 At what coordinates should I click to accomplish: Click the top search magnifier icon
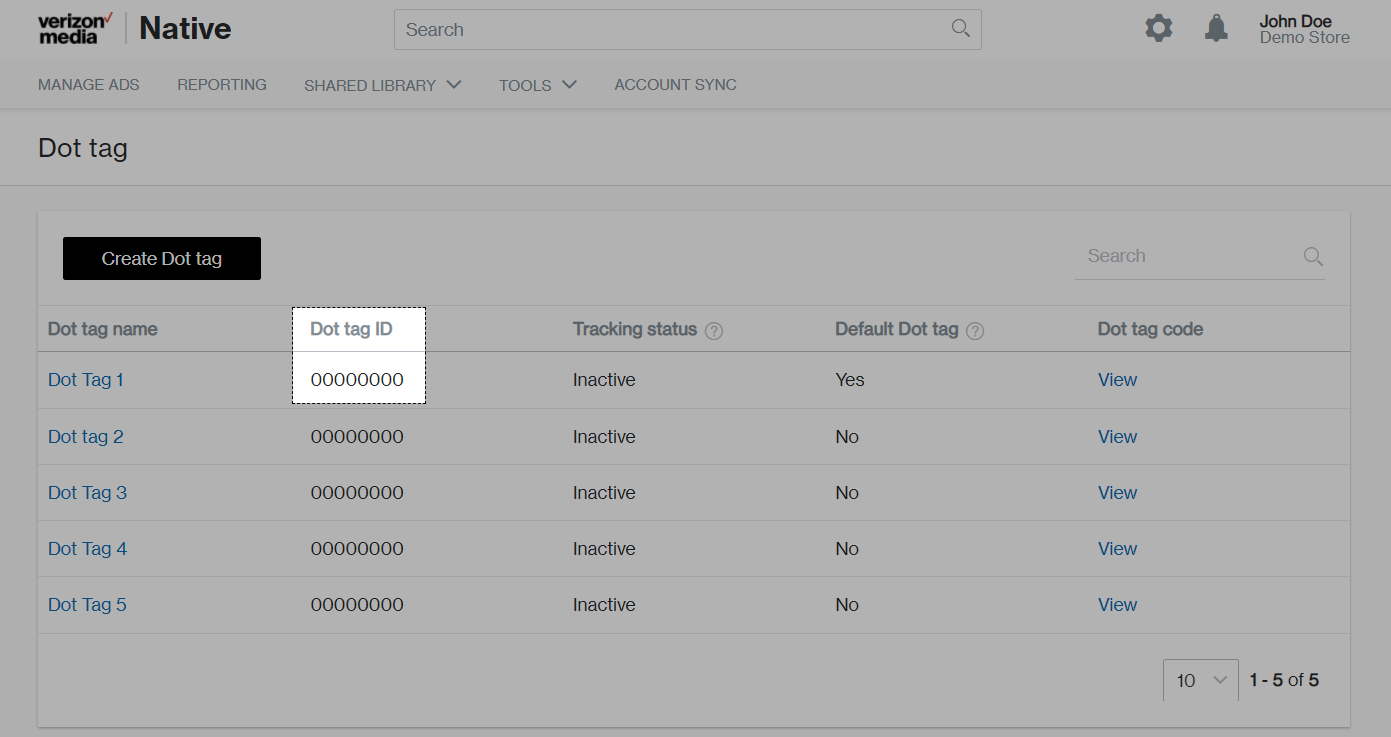click(x=960, y=29)
